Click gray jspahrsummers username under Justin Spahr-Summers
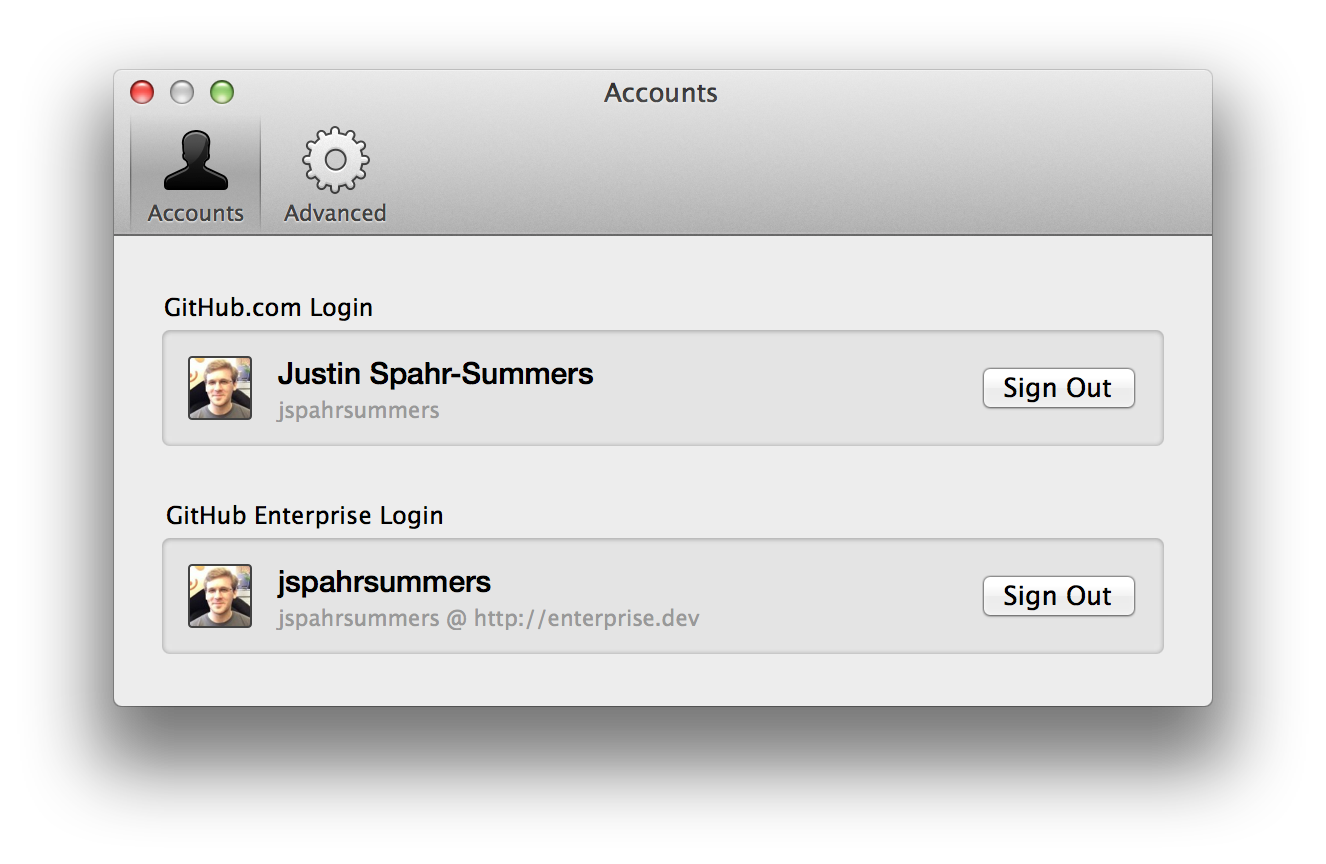1326x864 pixels. point(358,410)
